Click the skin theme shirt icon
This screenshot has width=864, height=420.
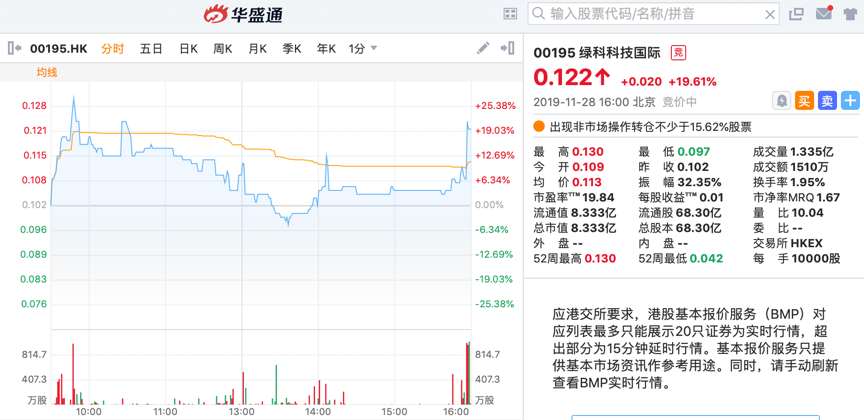coord(850,14)
